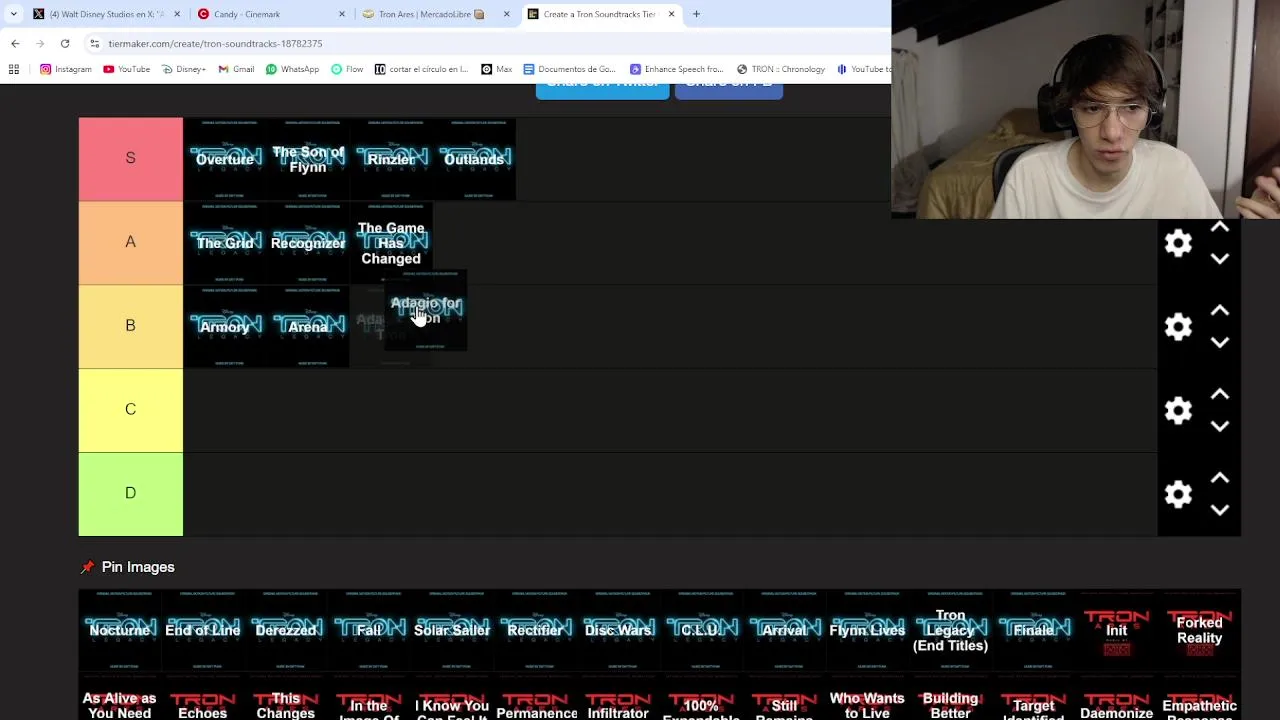Close the Candy - Cinemark tab
The width and height of the screenshot is (1280, 720).
coord(342,14)
